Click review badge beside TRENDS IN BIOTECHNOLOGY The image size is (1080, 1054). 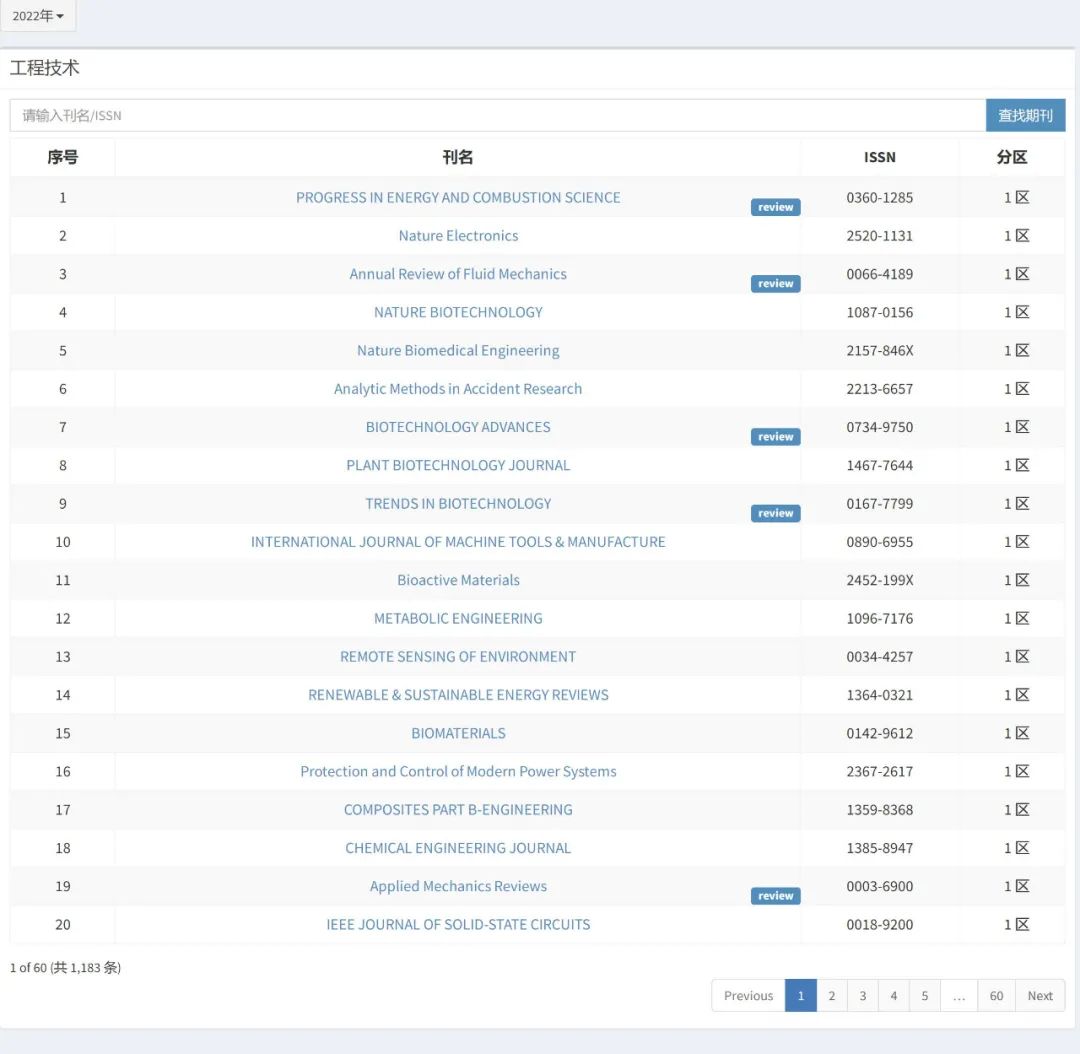(775, 513)
